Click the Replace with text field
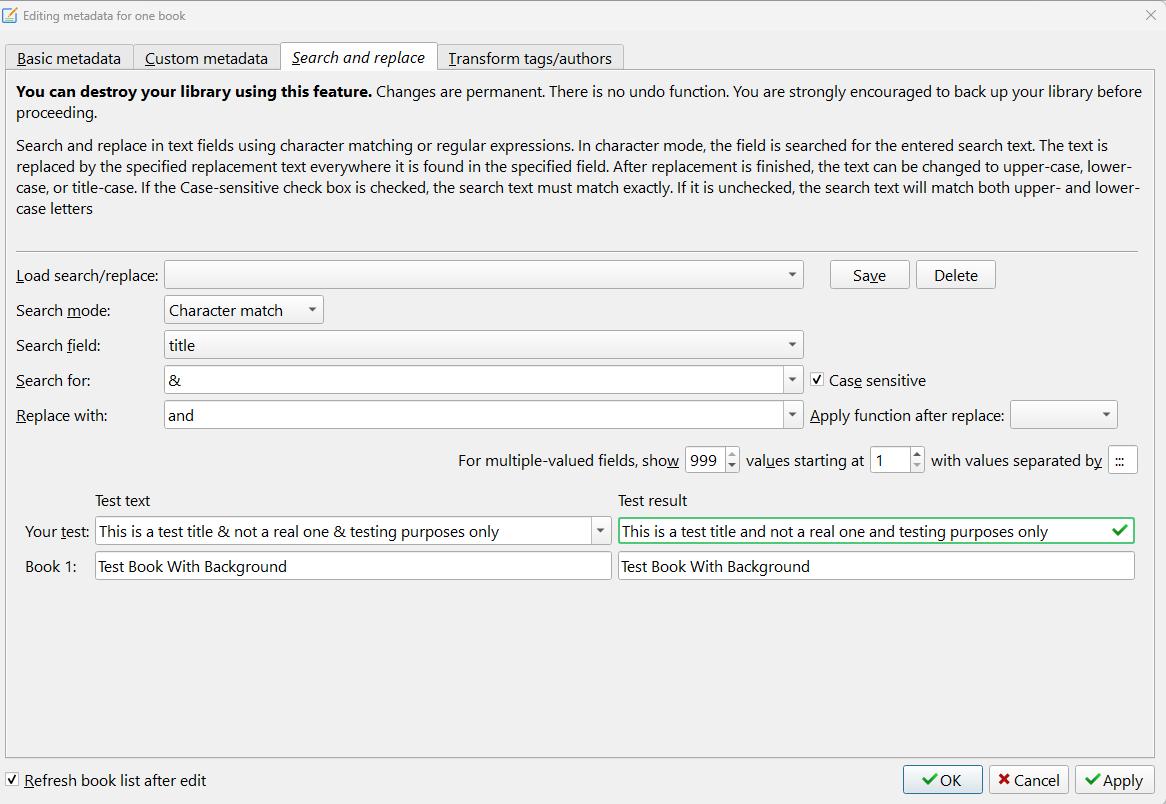1166x804 pixels. (x=474, y=415)
